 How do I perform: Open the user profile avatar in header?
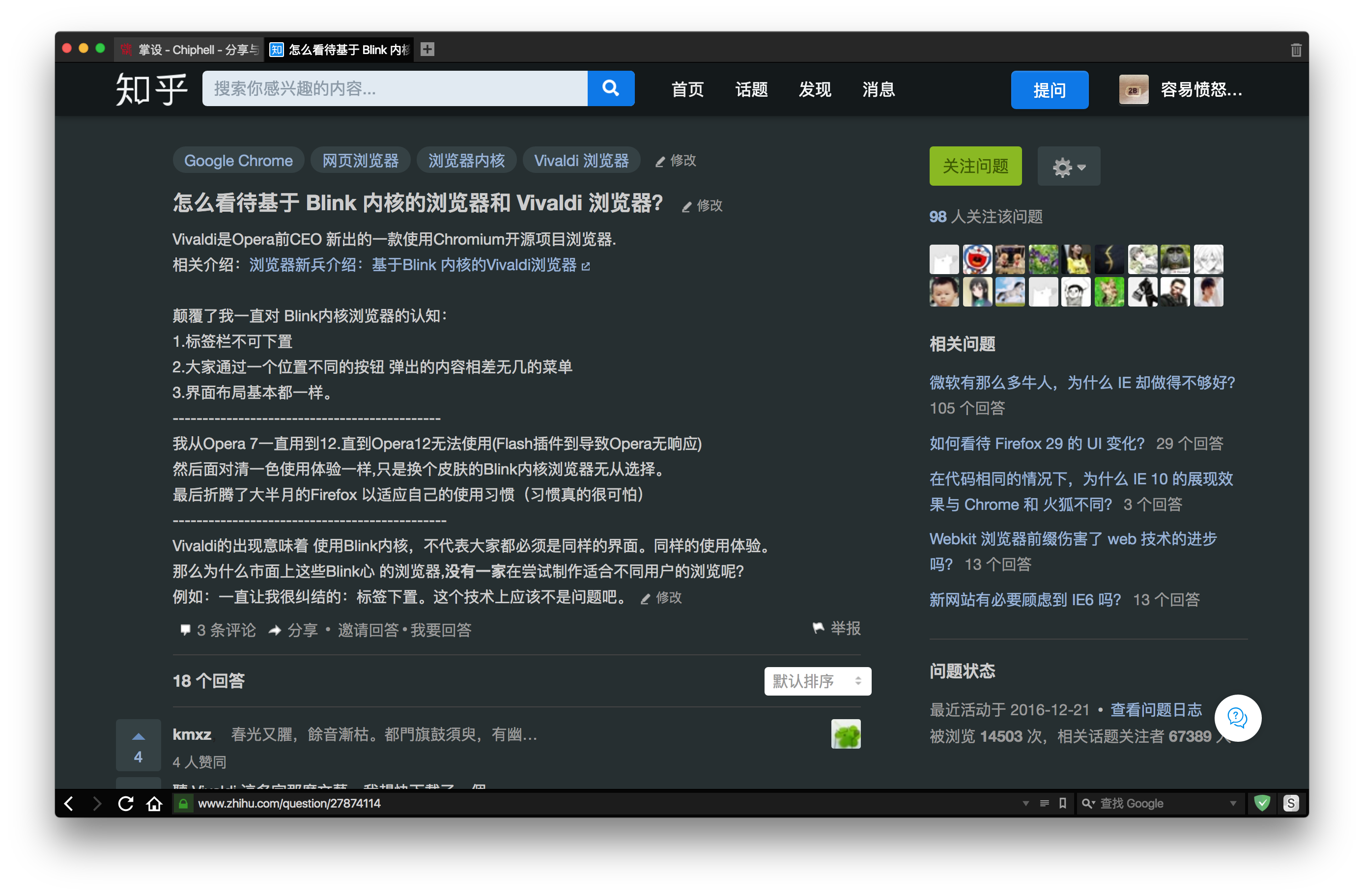click(x=1133, y=89)
